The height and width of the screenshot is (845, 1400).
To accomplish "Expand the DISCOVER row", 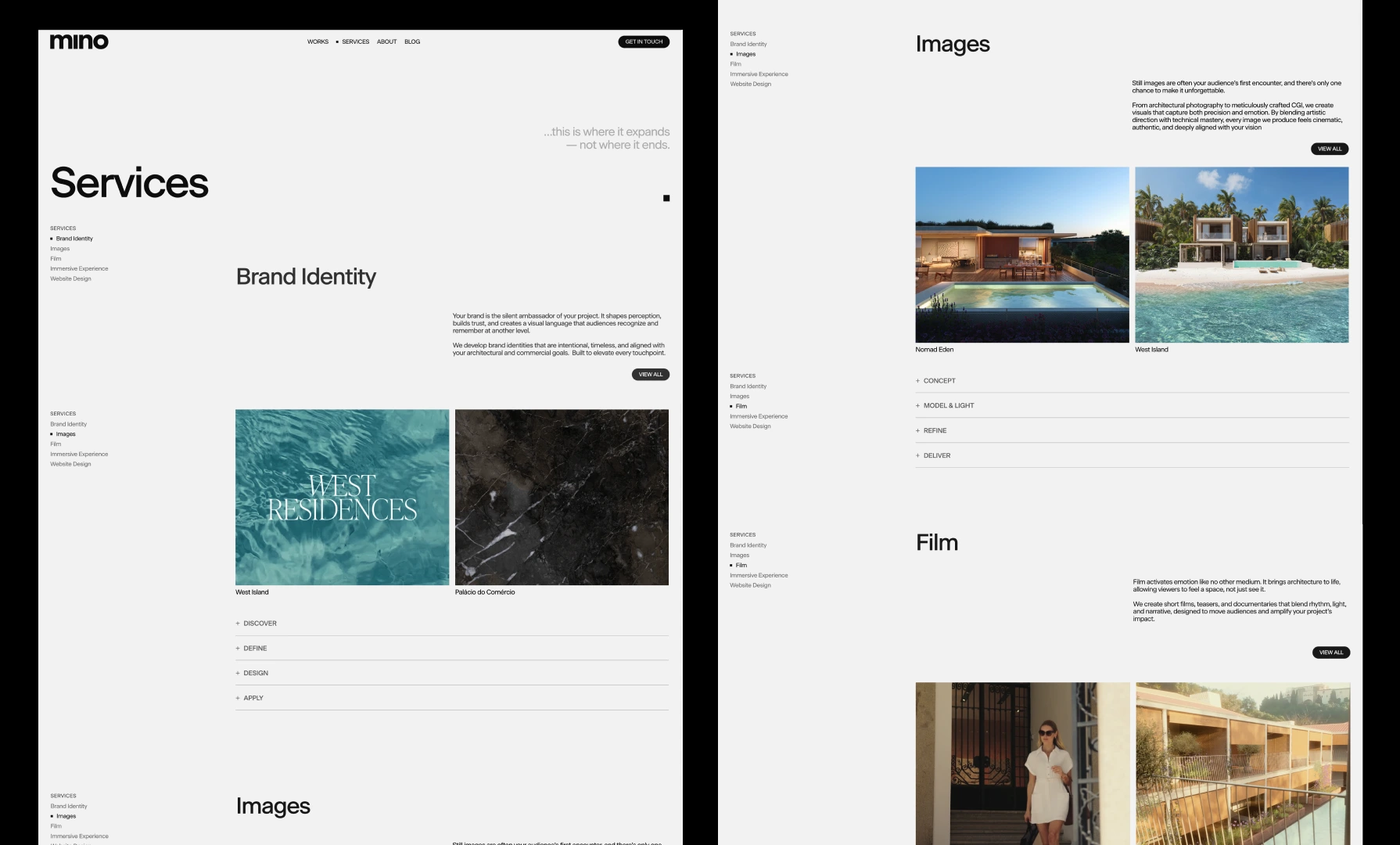I will 452,624.
